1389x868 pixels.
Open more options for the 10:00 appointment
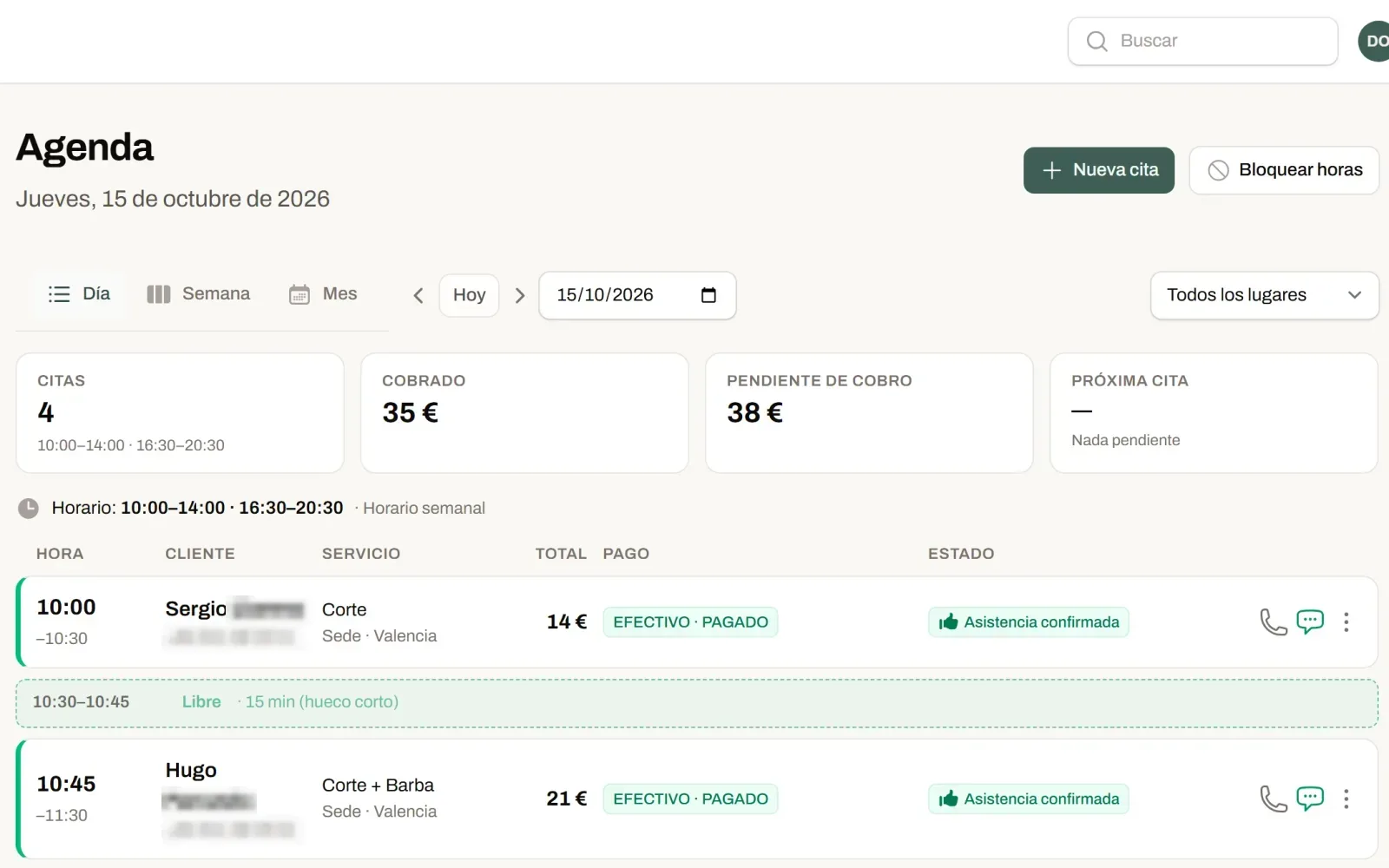1346,621
